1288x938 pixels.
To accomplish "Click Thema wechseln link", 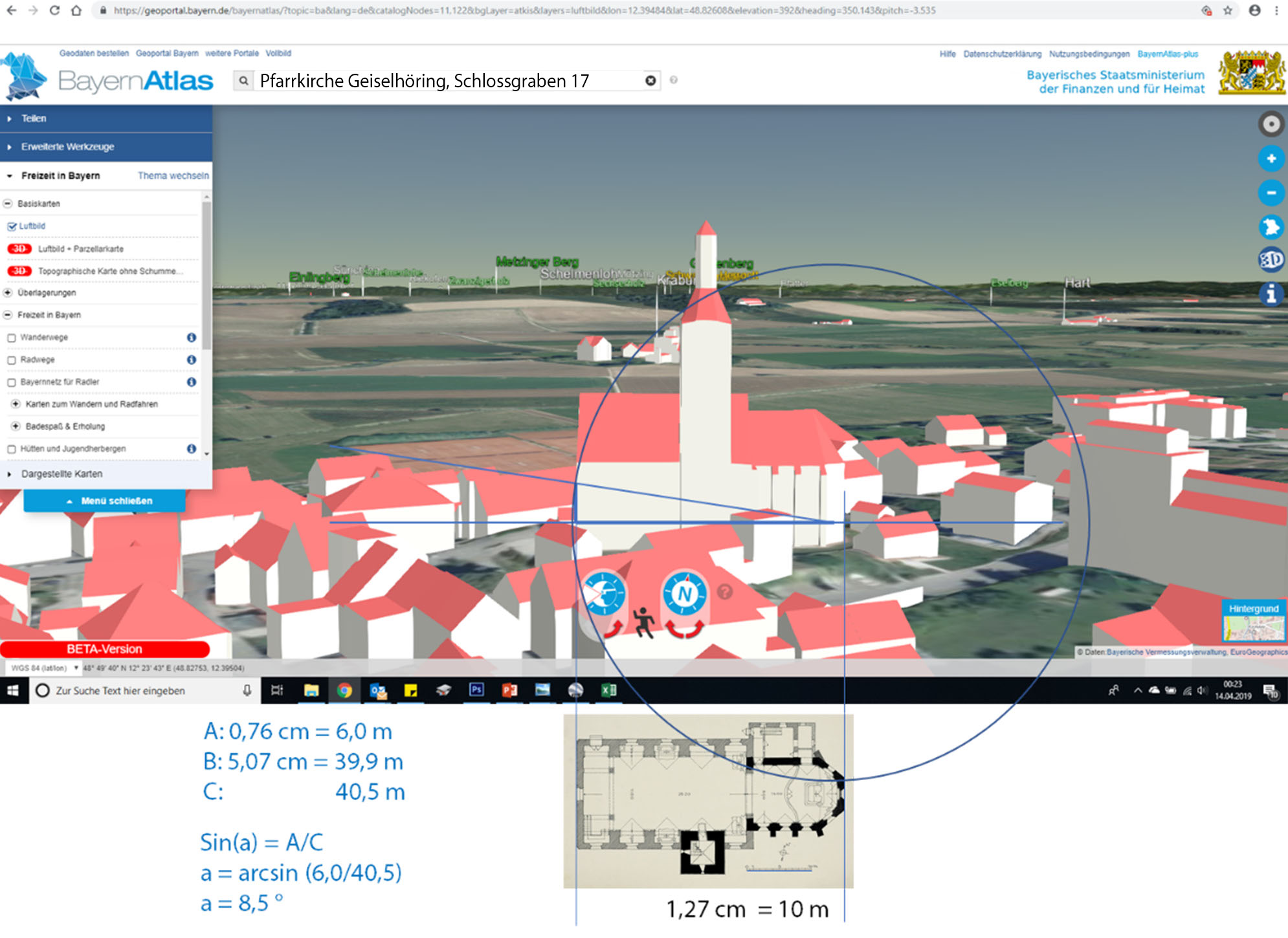I will pos(173,176).
